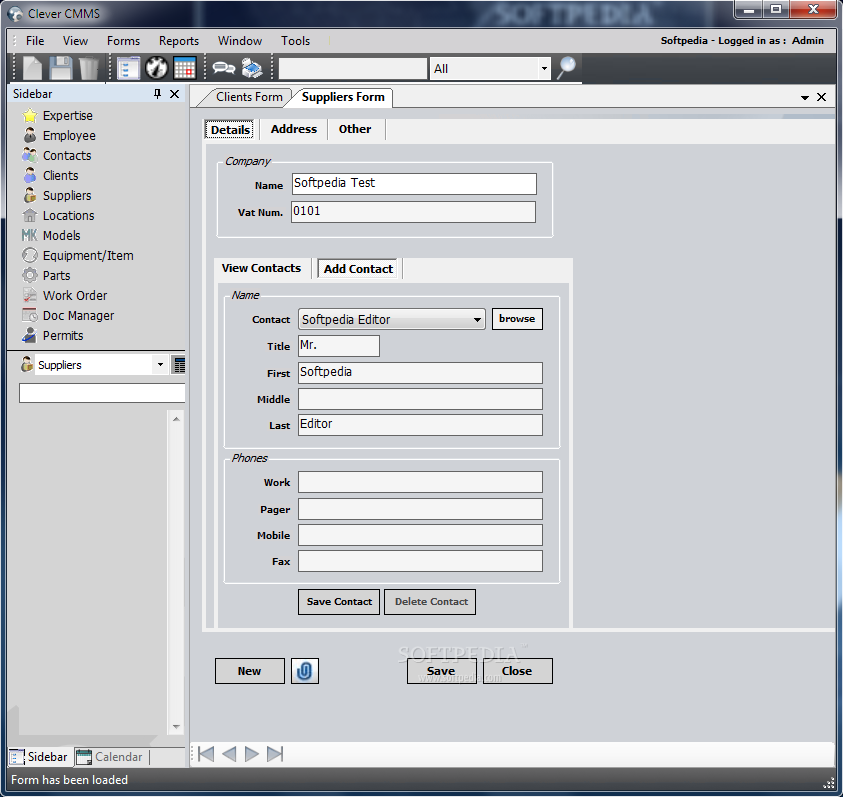Click the Models MK icon in sidebar

point(30,235)
